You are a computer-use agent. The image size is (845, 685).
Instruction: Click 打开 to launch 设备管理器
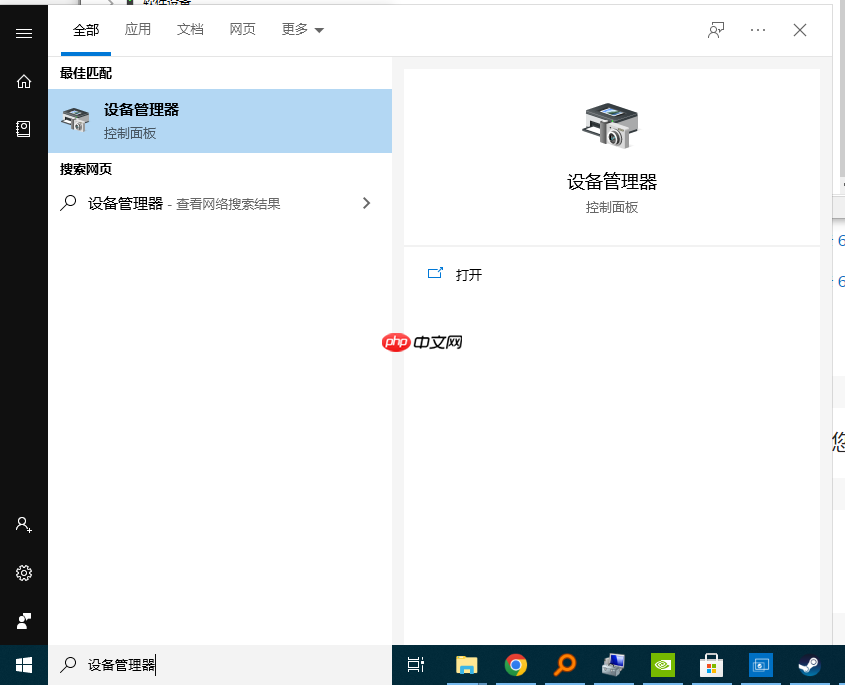470,275
